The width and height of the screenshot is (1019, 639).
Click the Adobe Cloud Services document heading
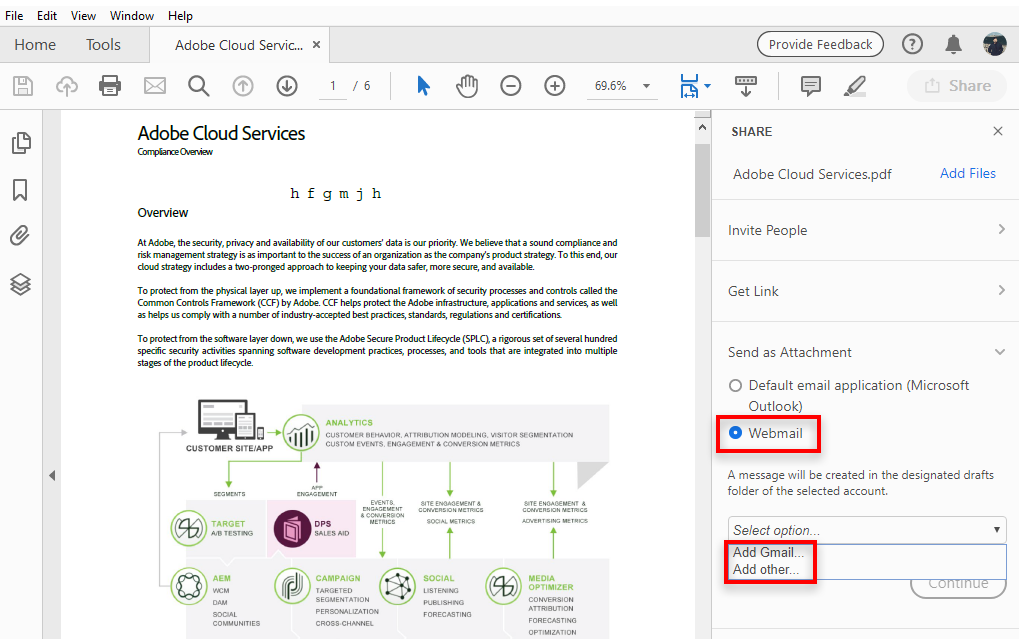[221, 133]
